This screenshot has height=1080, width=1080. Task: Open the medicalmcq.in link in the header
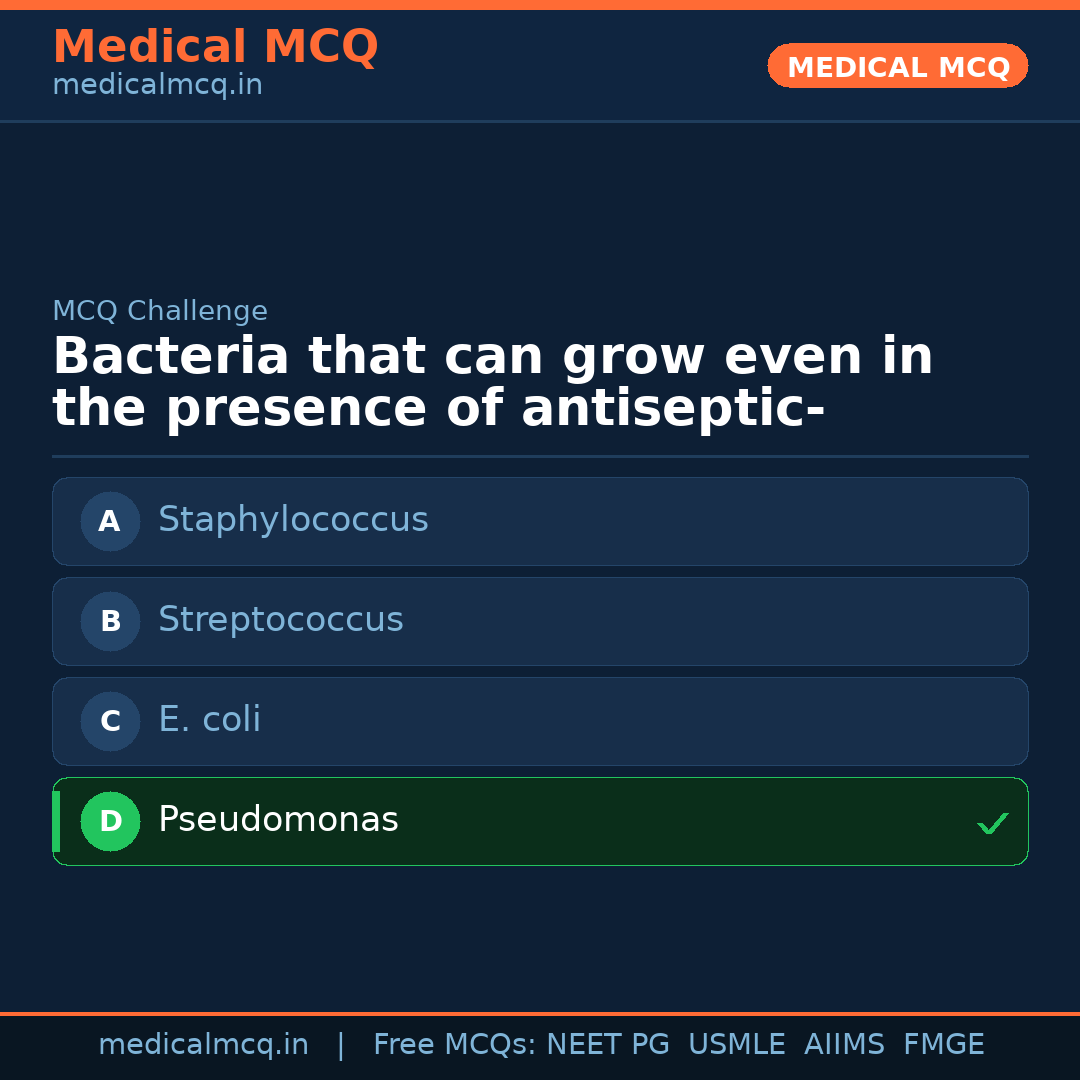pyautogui.click(x=156, y=84)
